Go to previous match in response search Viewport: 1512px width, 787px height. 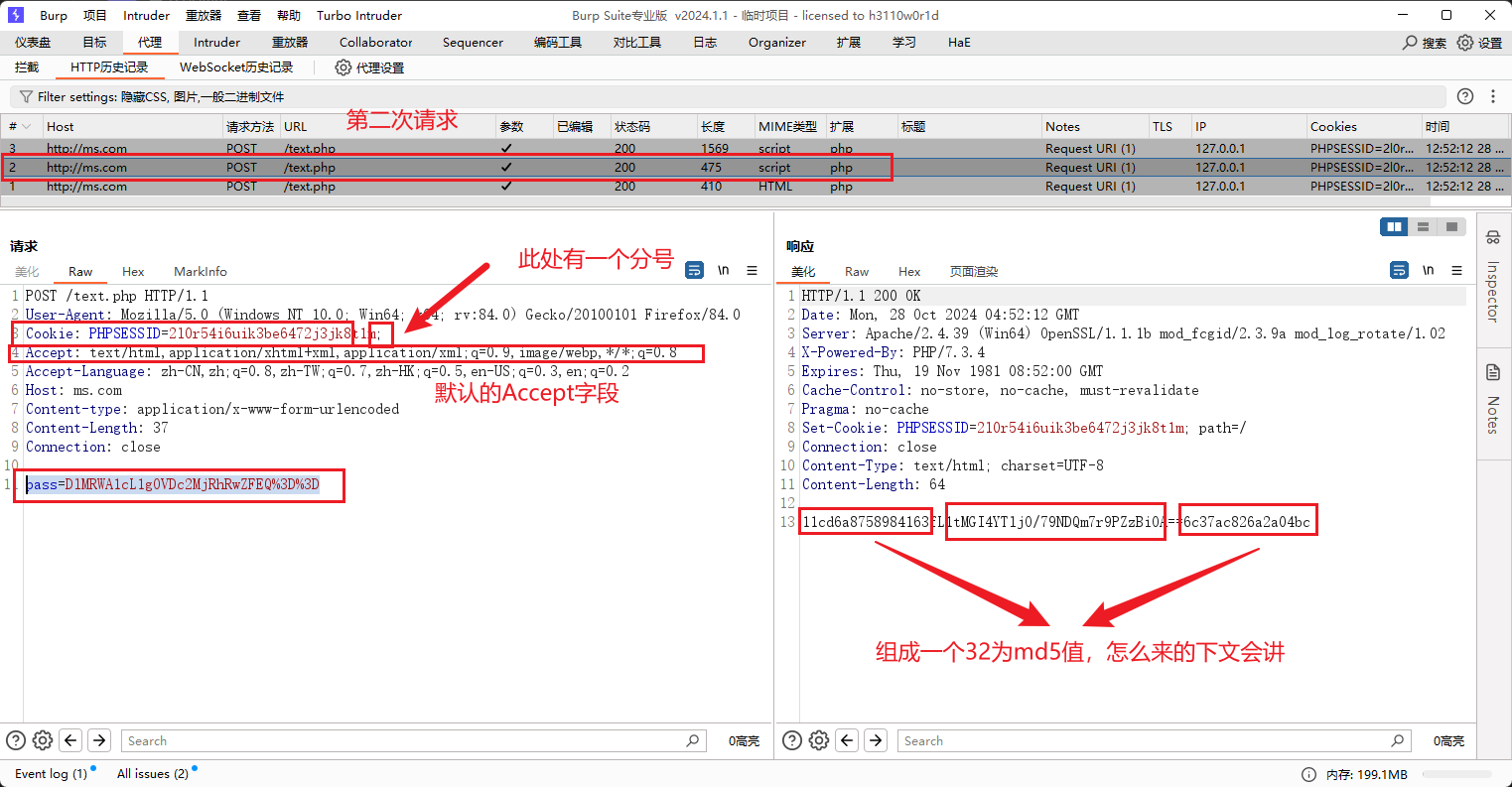pyautogui.click(x=847, y=740)
